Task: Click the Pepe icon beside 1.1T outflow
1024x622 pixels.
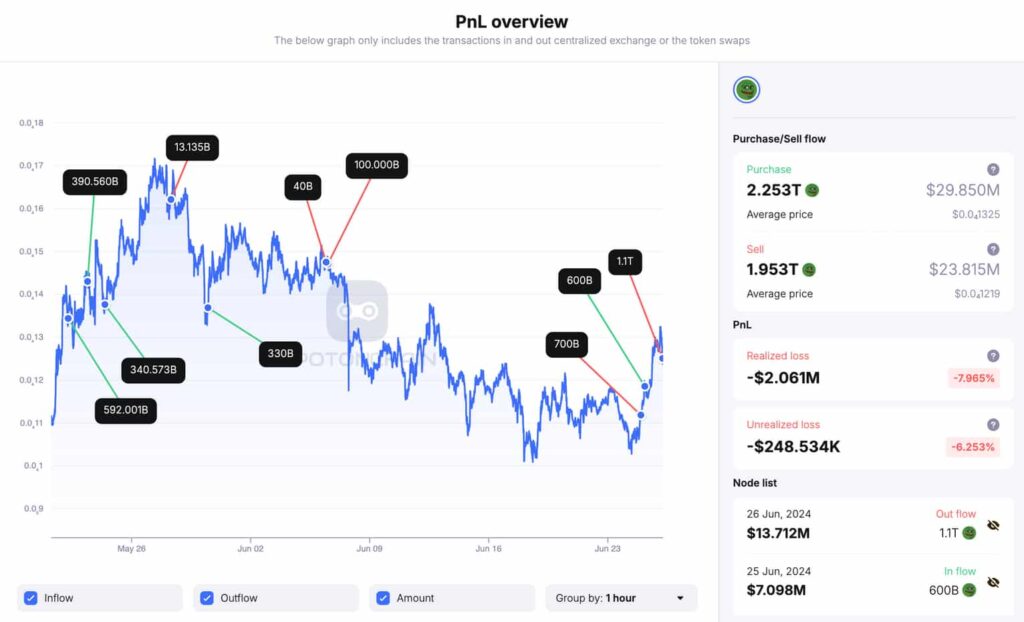Action: click(969, 533)
